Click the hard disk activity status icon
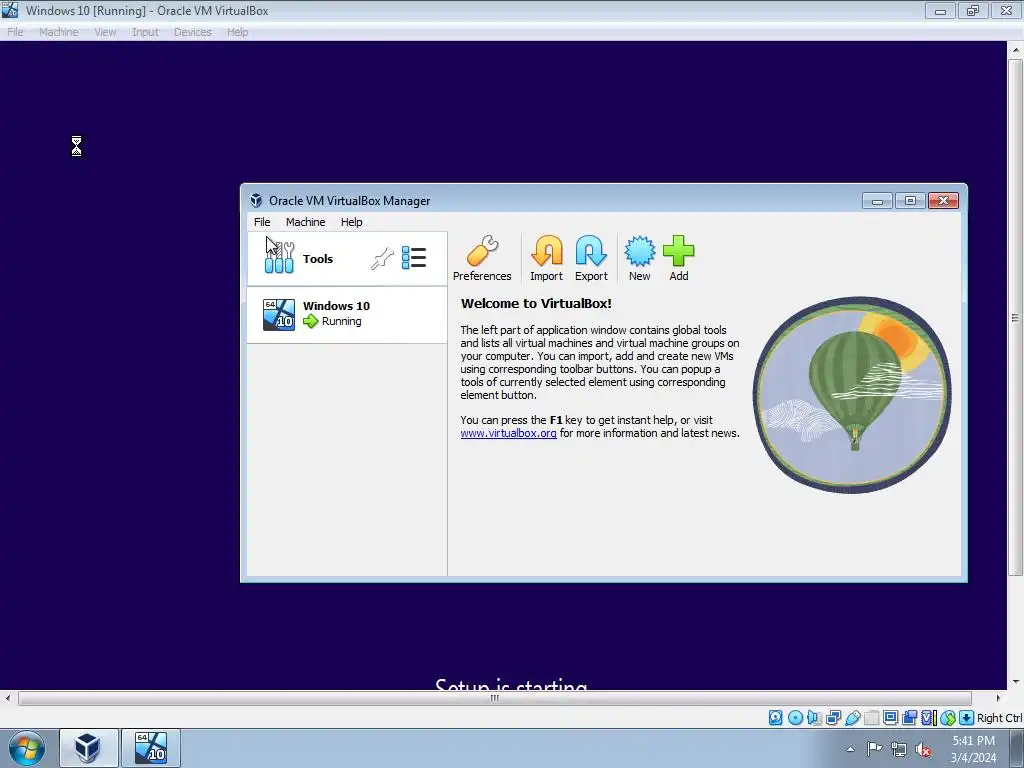 click(775, 718)
